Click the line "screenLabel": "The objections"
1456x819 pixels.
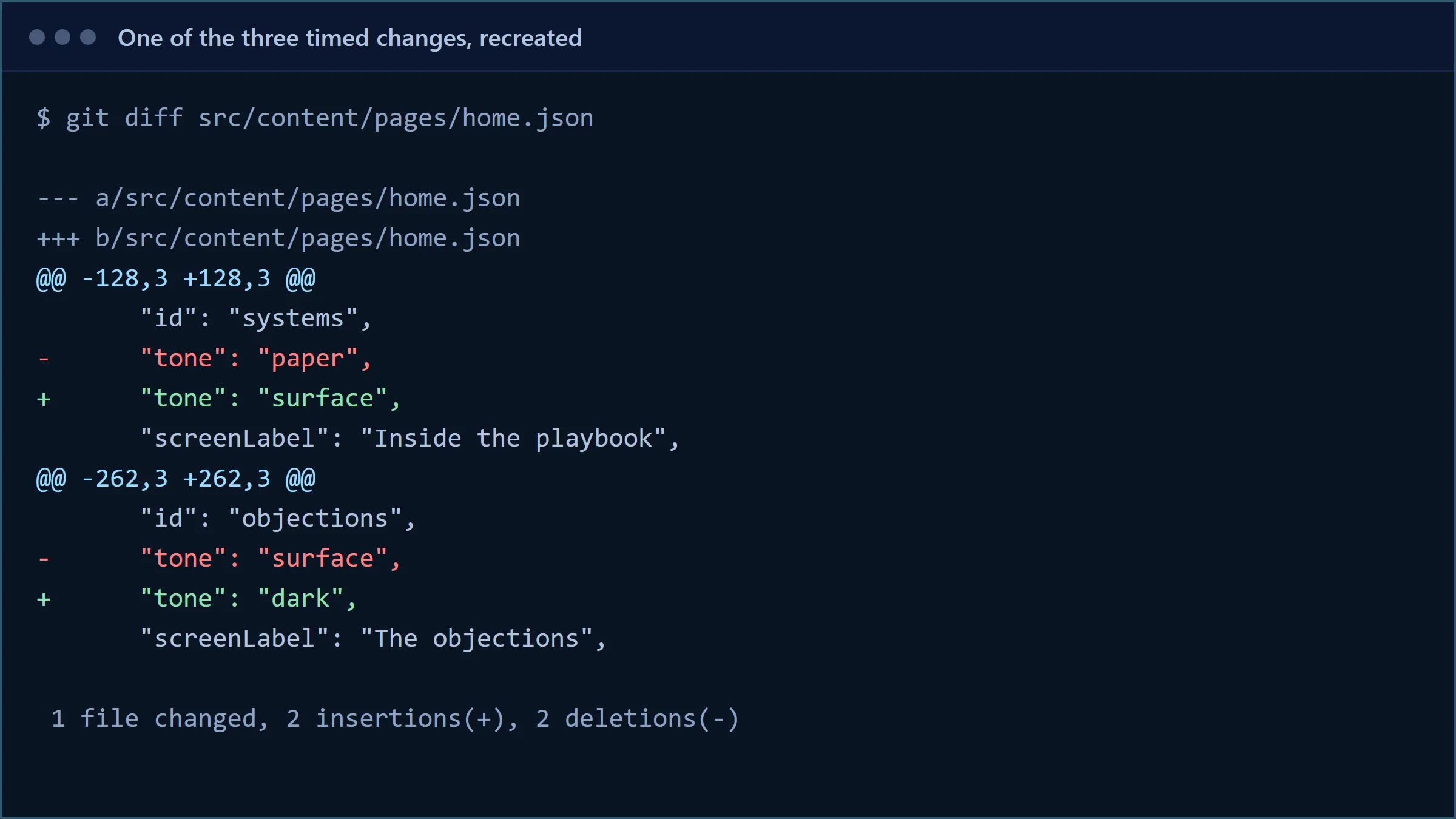click(373, 639)
